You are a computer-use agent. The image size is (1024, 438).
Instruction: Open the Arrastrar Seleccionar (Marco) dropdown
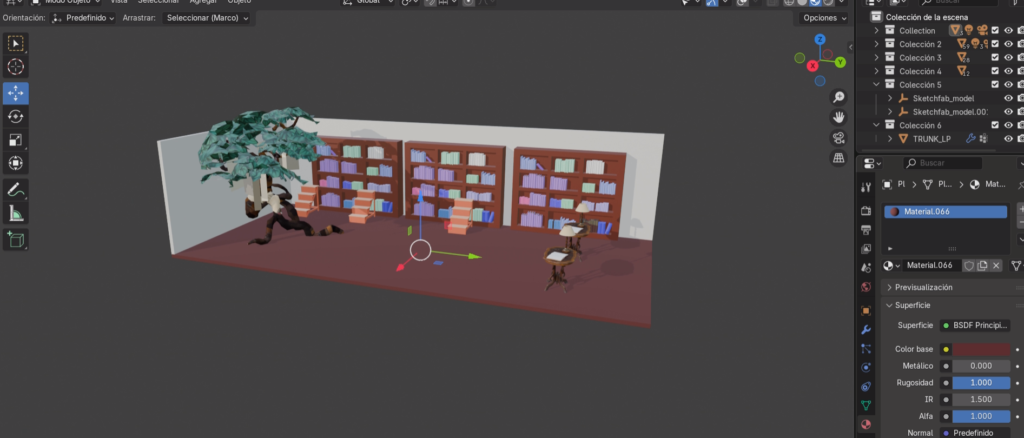coord(207,18)
